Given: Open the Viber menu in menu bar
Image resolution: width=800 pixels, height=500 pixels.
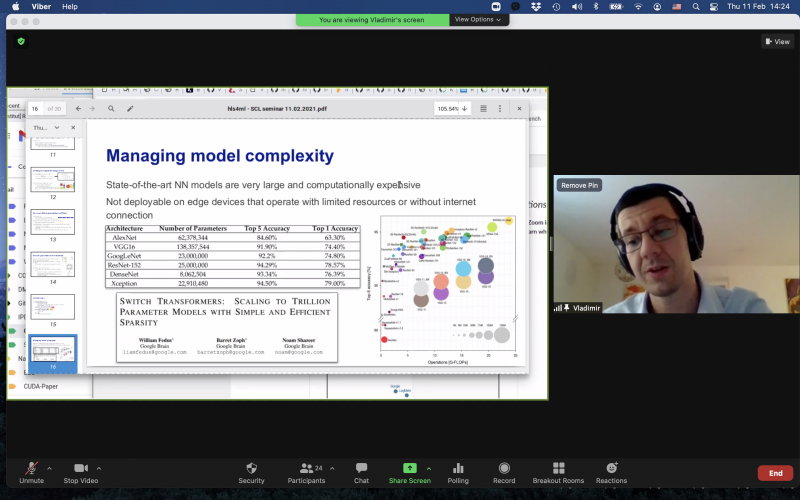Looking at the screenshot, I should [x=41, y=7].
